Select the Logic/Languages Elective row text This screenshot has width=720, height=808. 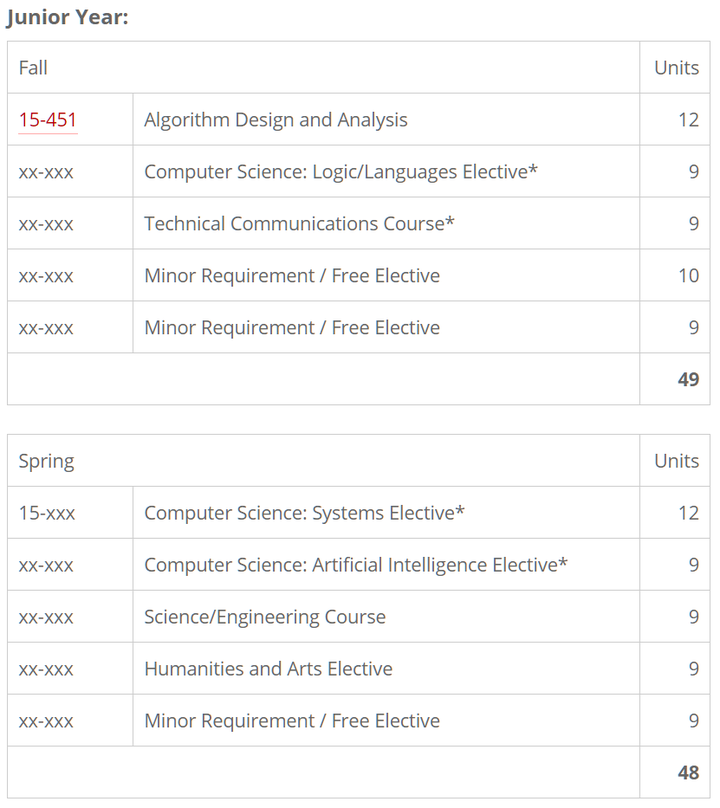tap(341, 172)
